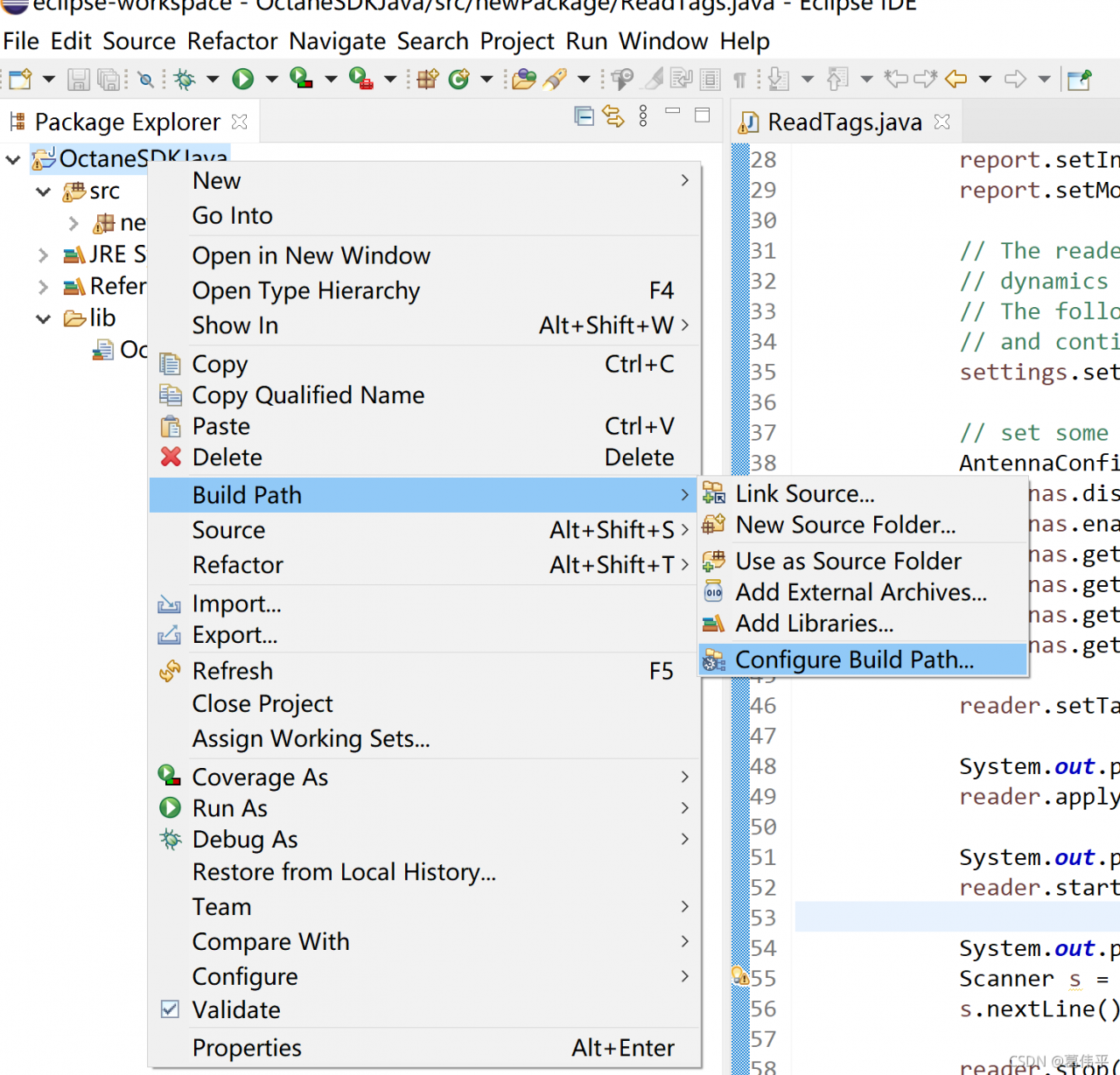This screenshot has height=1075, width=1120.
Task: Click the yellow Back navigation arrow
Action: [956, 80]
